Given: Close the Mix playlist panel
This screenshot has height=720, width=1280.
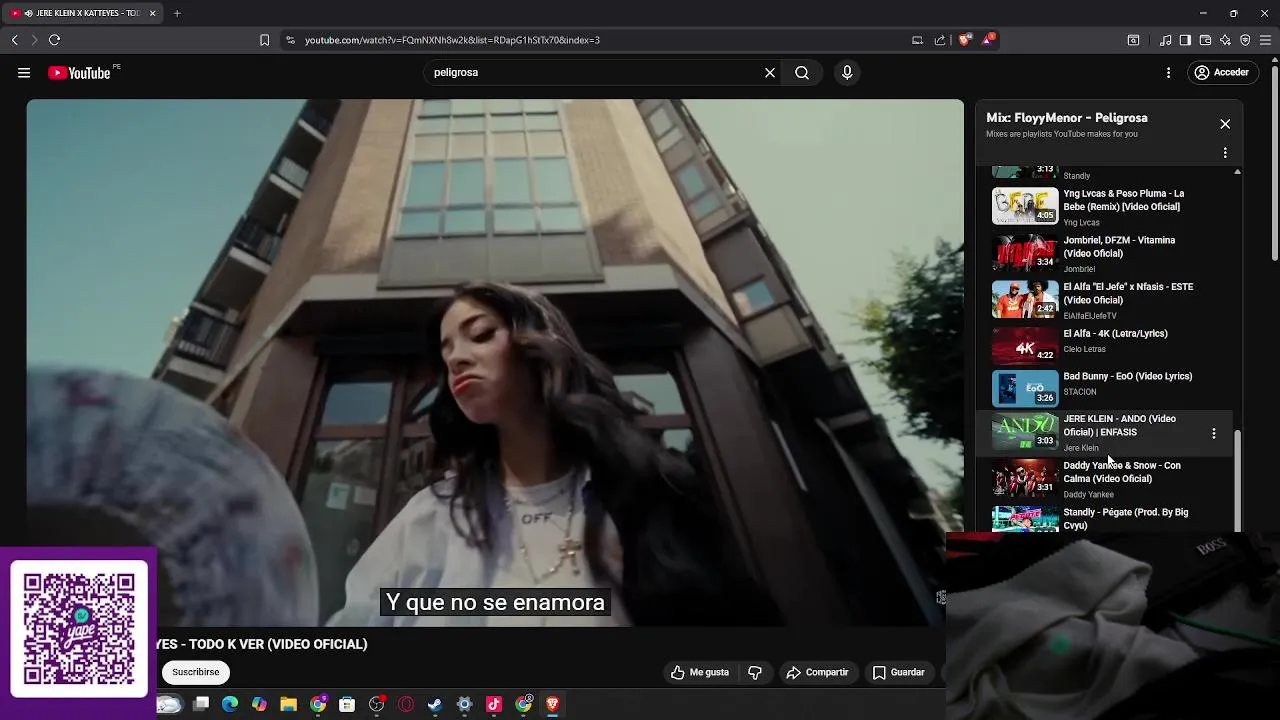Looking at the screenshot, I should pyautogui.click(x=1225, y=124).
